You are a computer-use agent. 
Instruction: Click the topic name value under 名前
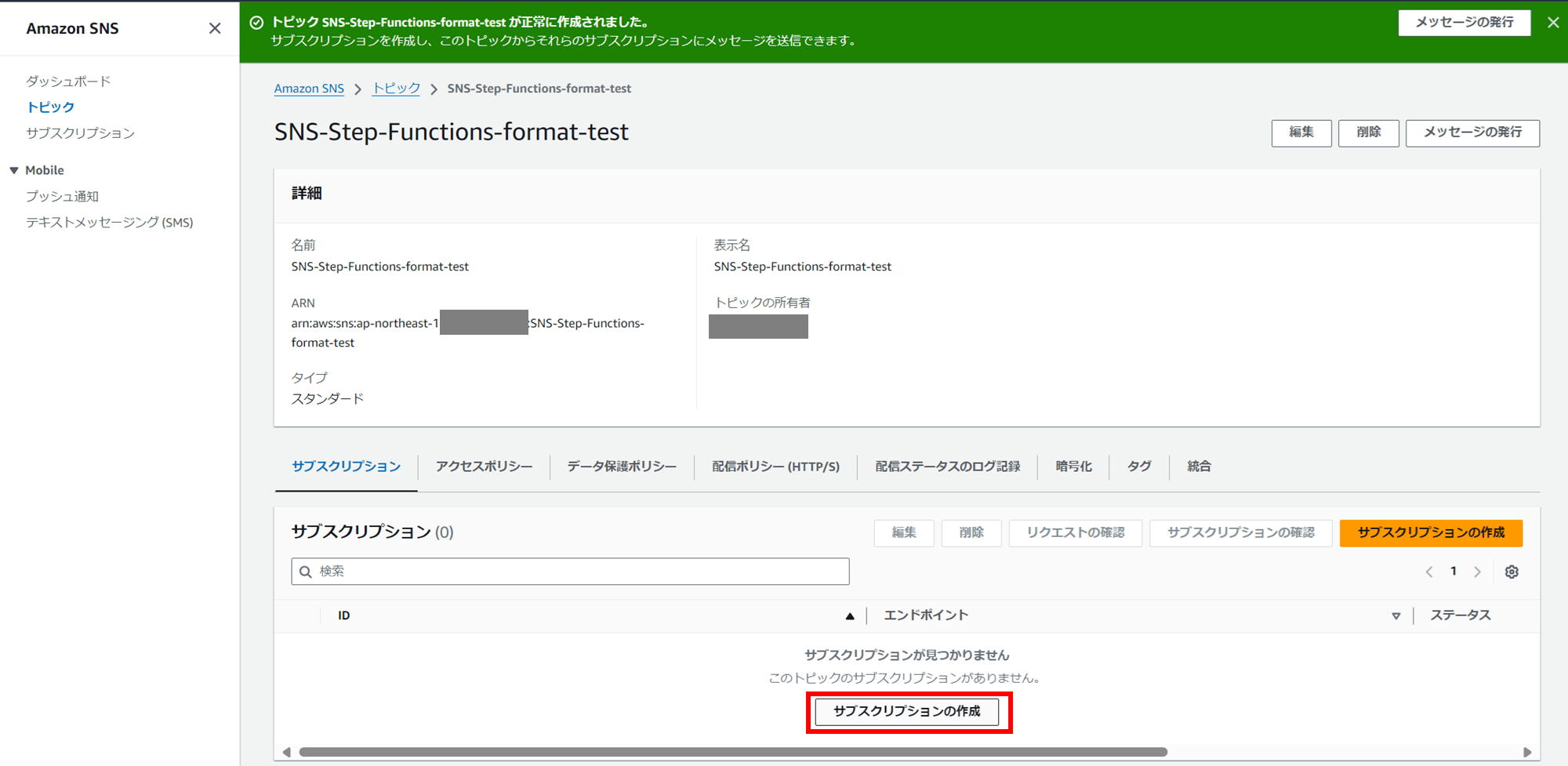[x=380, y=267]
